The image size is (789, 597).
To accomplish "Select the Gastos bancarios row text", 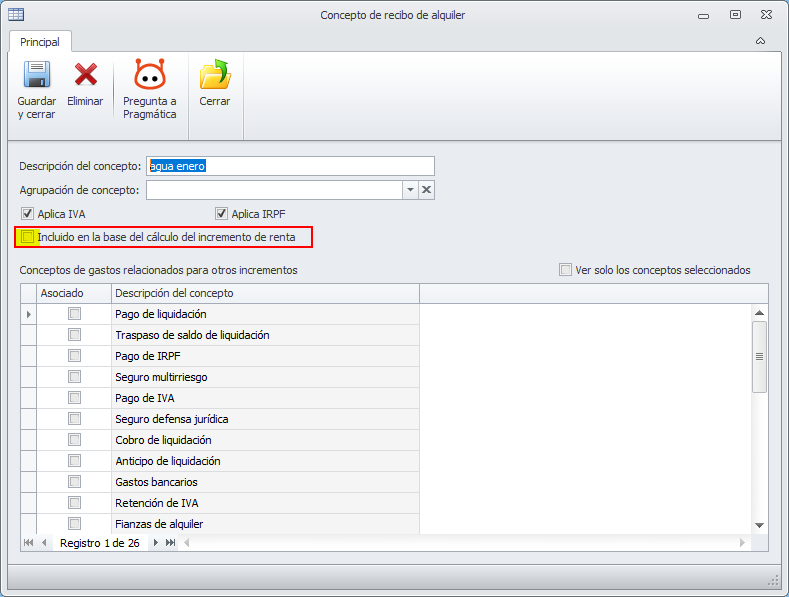I will tap(156, 482).
